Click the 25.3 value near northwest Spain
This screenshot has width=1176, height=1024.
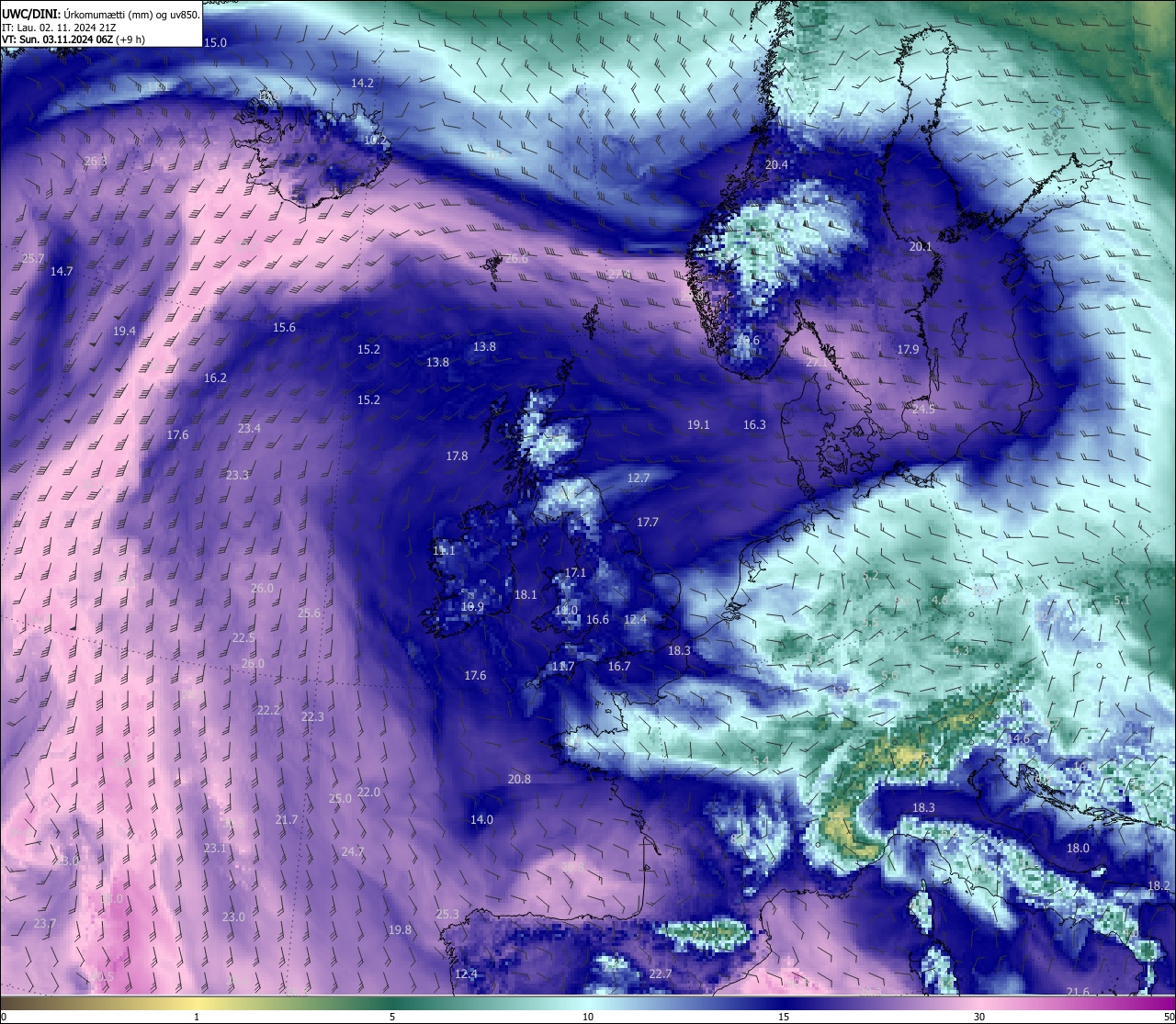pyautogui.click(x=447, y=914)
